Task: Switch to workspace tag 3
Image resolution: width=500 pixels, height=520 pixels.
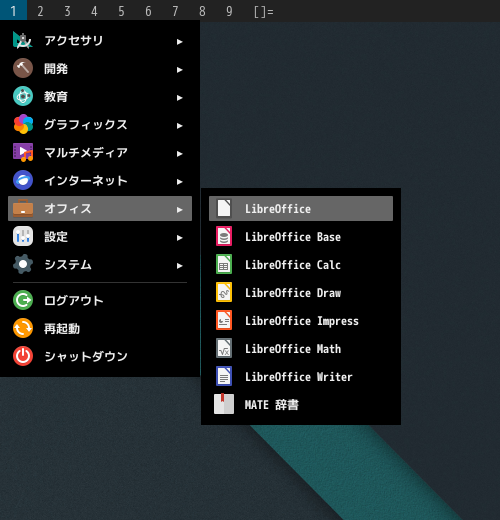Action: pyautogui.click(x=67, y=11)
